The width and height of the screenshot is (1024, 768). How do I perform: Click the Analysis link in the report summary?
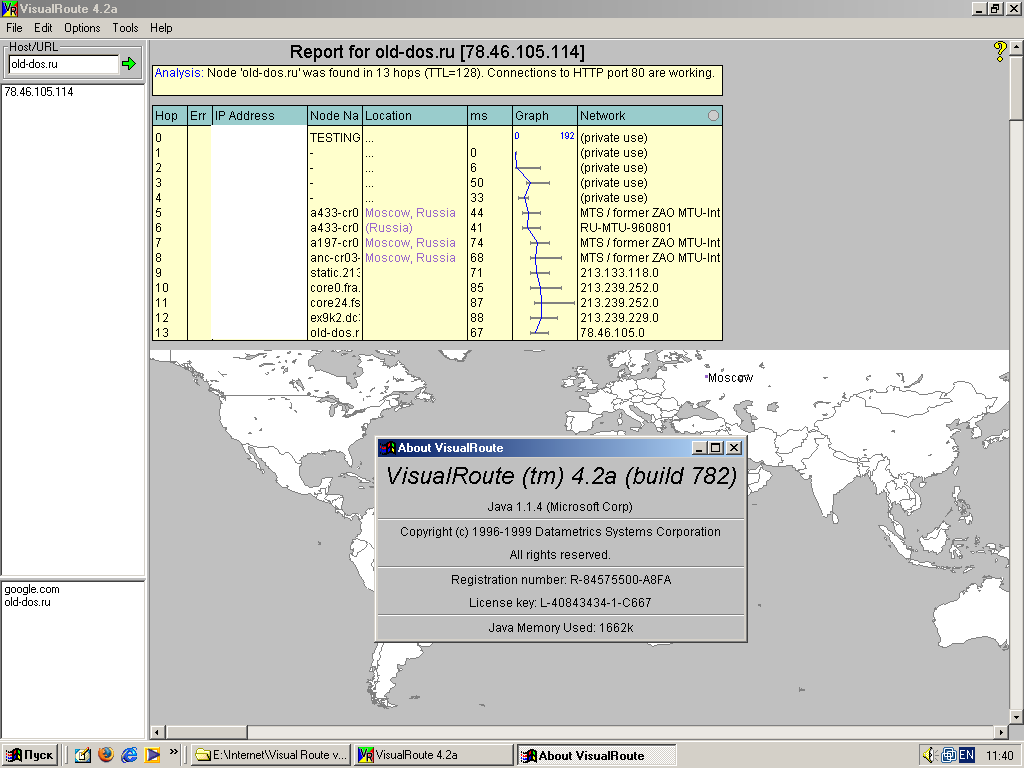click(x=178, y=73)
